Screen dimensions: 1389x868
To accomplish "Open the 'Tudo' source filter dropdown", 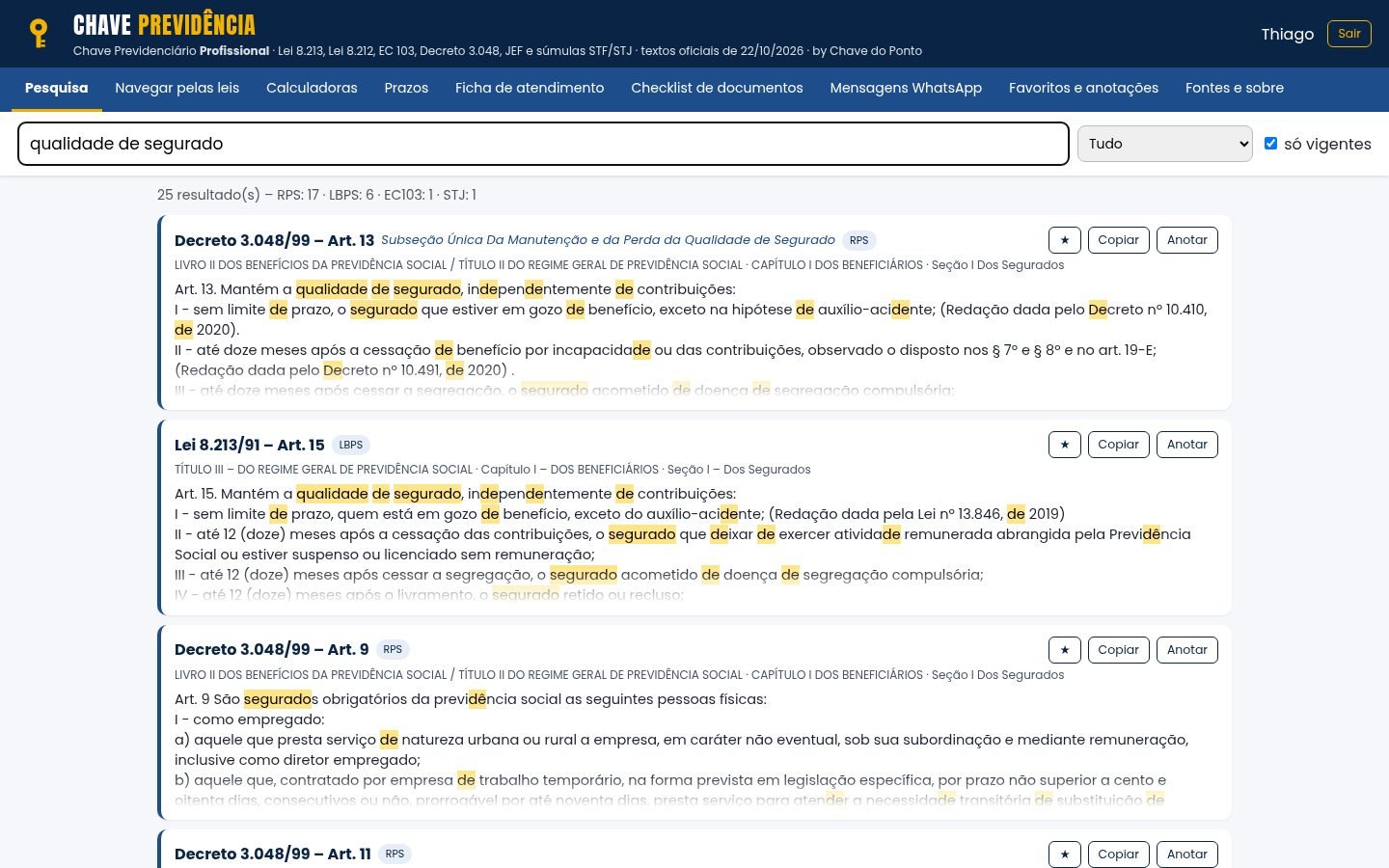I will [x=1164, y=144].
